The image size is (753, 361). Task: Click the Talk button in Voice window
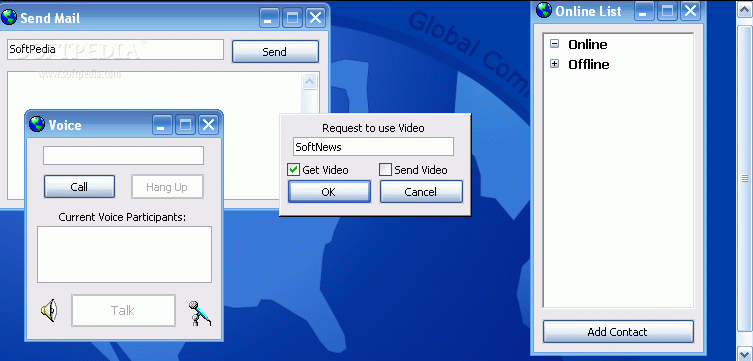pos(123,311)
